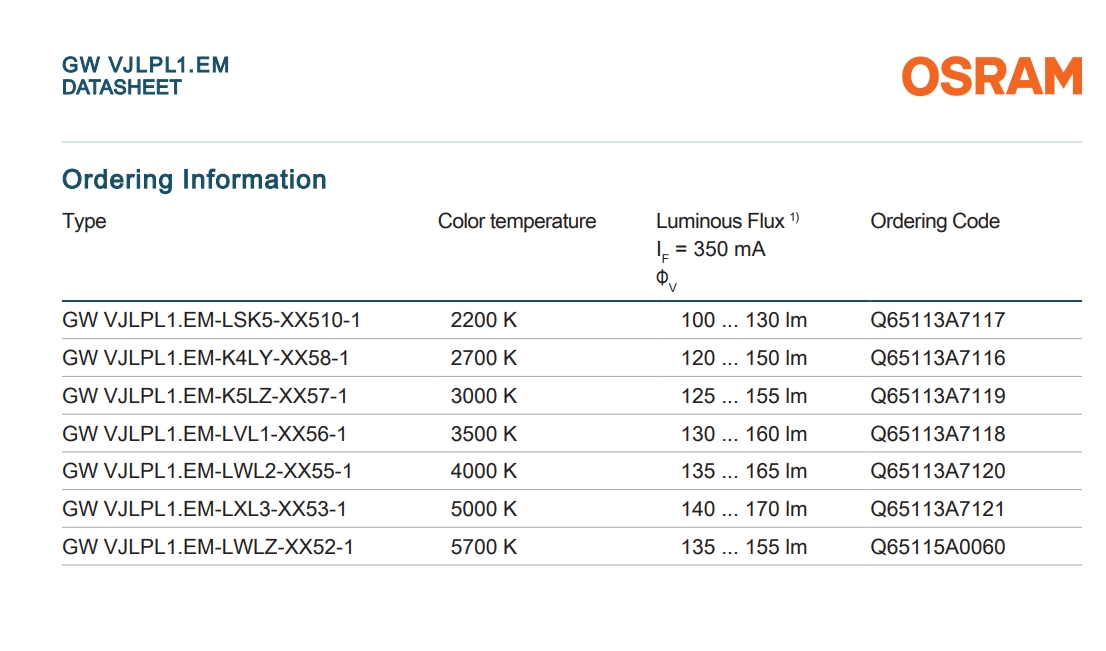The height and width of the screenshot is (651, 1106).
Task: Click the 100 ... 130 lm flux value
Action: [744, 320]
